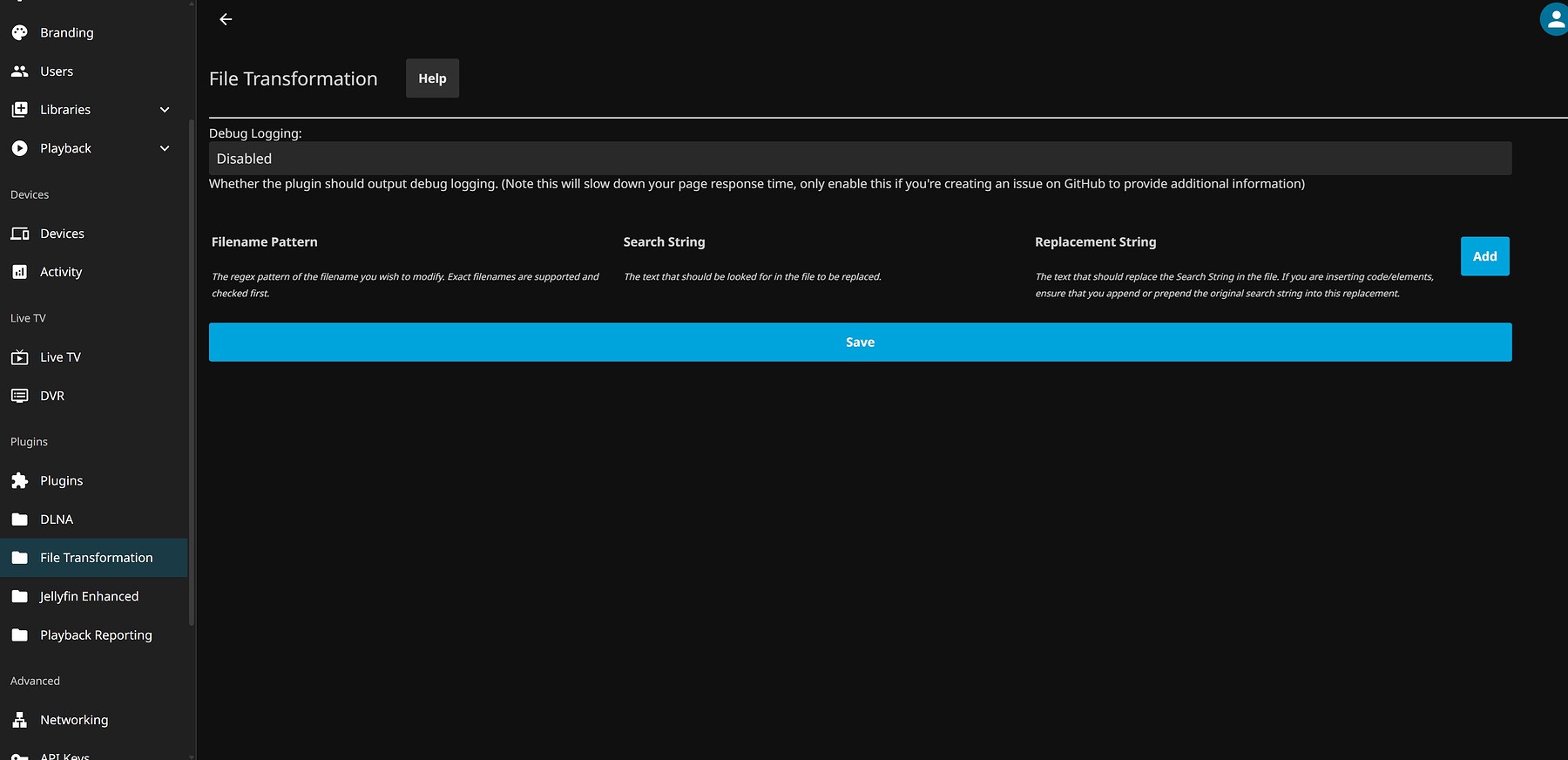
Task: Click the Libraries collection icon
Action: (x=19, y=110)
